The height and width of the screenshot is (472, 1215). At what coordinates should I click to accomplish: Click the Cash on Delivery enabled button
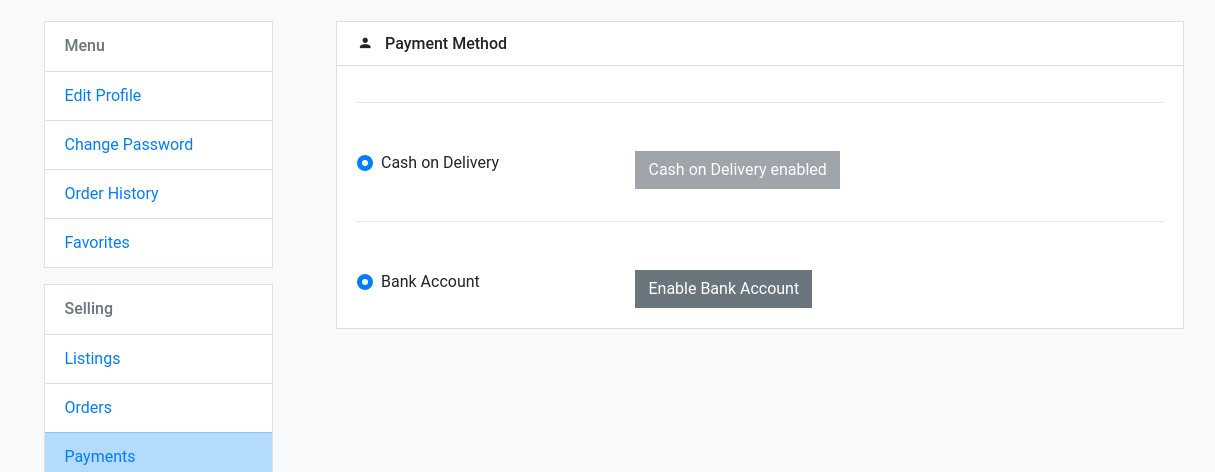point(737,170)
